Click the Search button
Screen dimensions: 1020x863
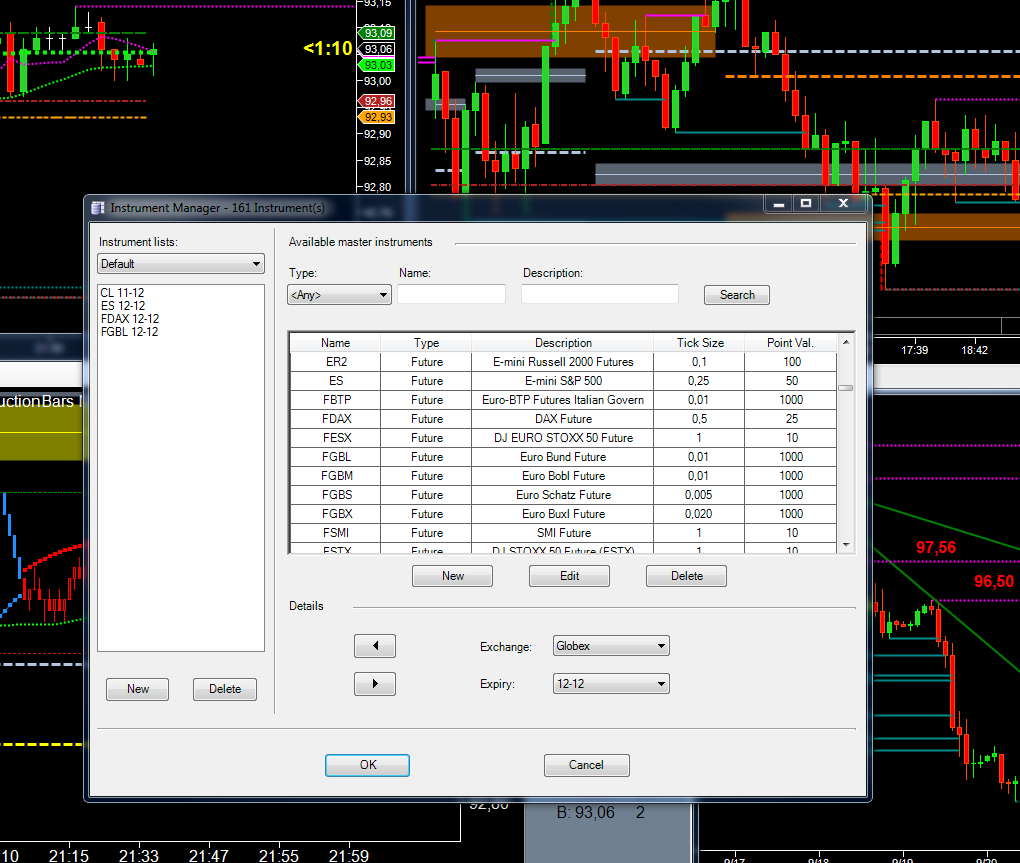point(737,295)
